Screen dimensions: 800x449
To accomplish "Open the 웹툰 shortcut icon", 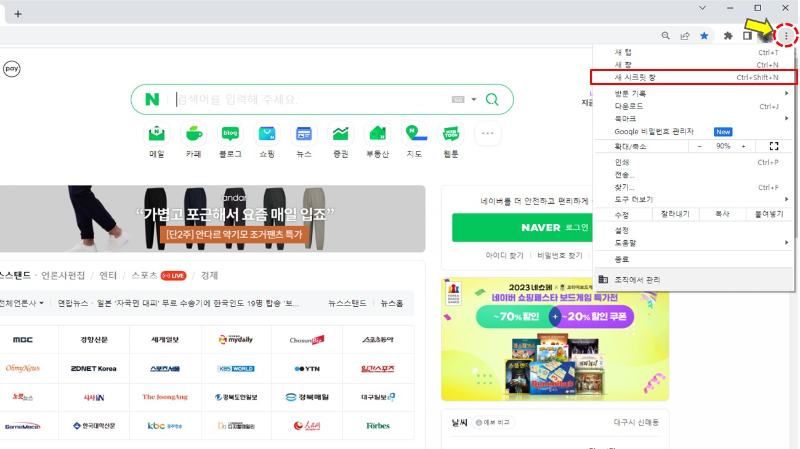I will [x=451, y=134].
